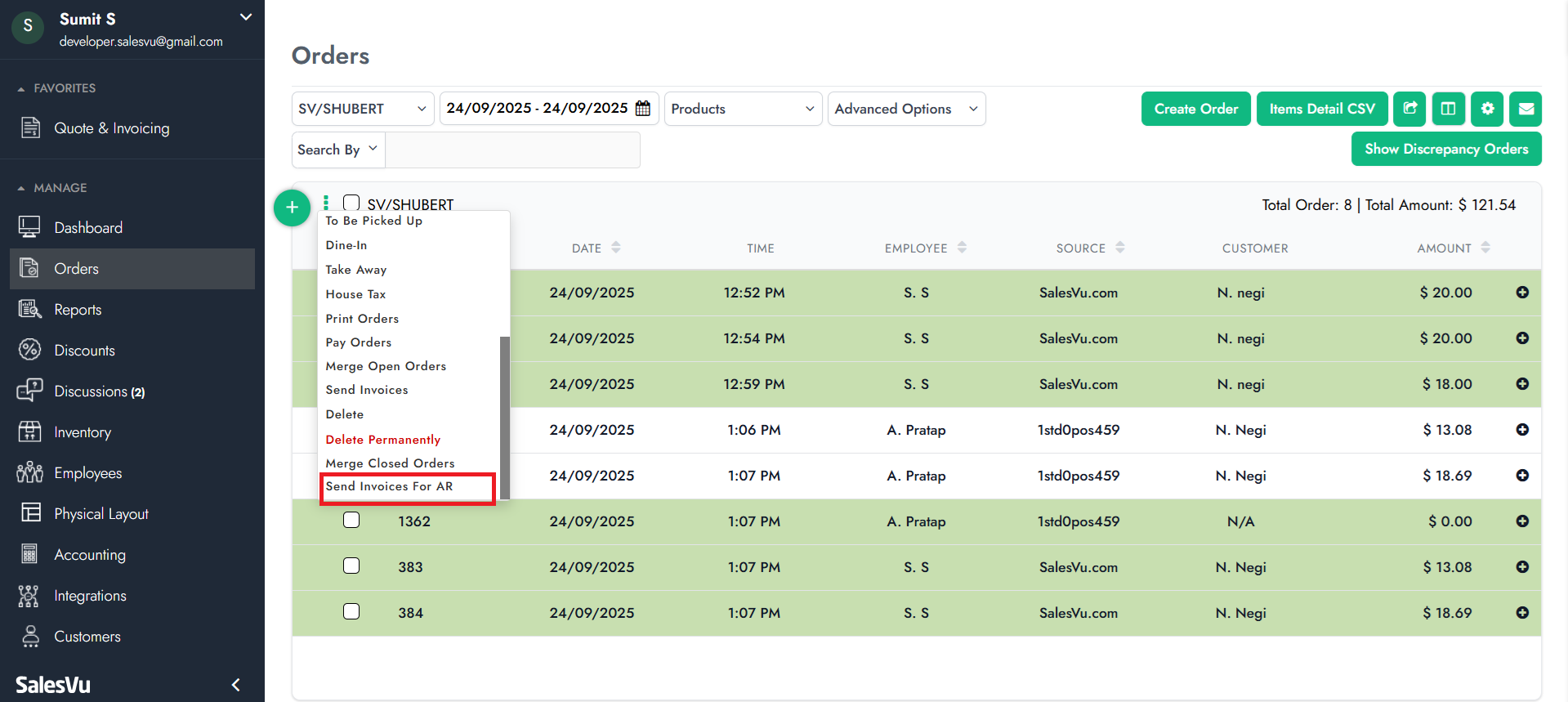Image resolution: width=1568 pixels, height=702 pixels.
Task: Go to Customers page link
Action: tap(87, 637)
